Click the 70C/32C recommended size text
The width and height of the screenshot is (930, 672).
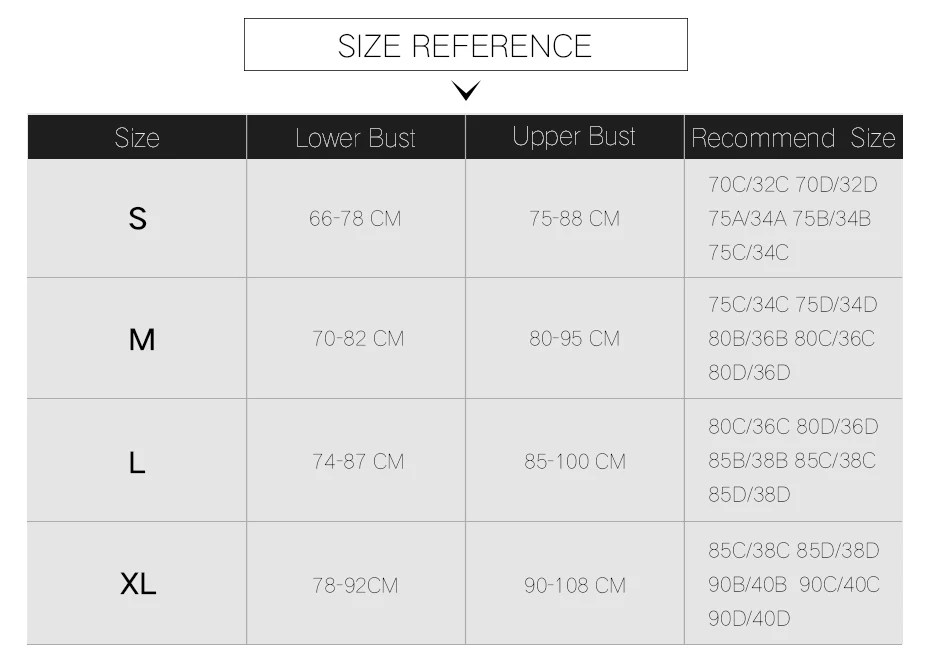point(749,185)
